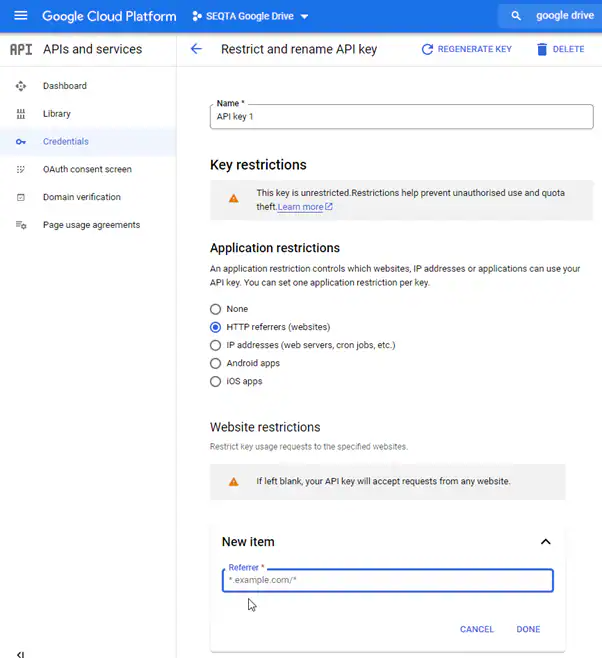Open the Learn more link
602x658 pixels.
click(300, 207)
